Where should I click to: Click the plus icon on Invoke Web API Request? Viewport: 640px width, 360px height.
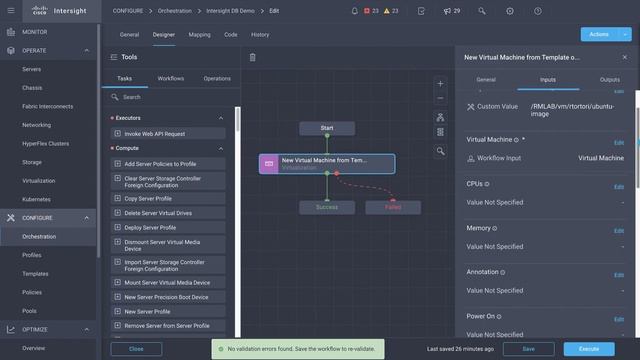tap(118, 133)
